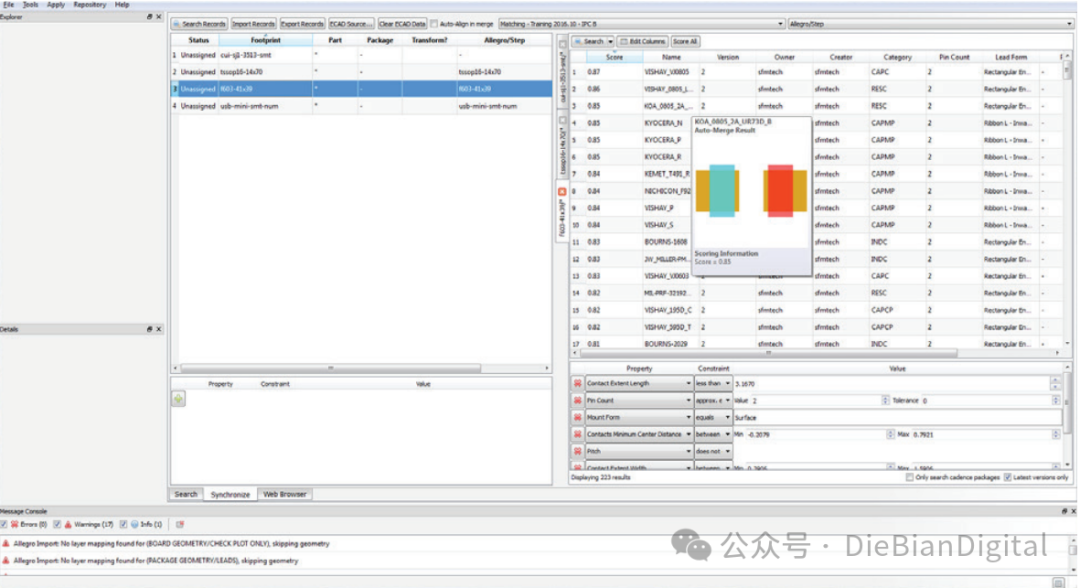Select footprint row tssop16-14x70
The height and width of the screenshot is (588, 1080).
tap(361, 72)
